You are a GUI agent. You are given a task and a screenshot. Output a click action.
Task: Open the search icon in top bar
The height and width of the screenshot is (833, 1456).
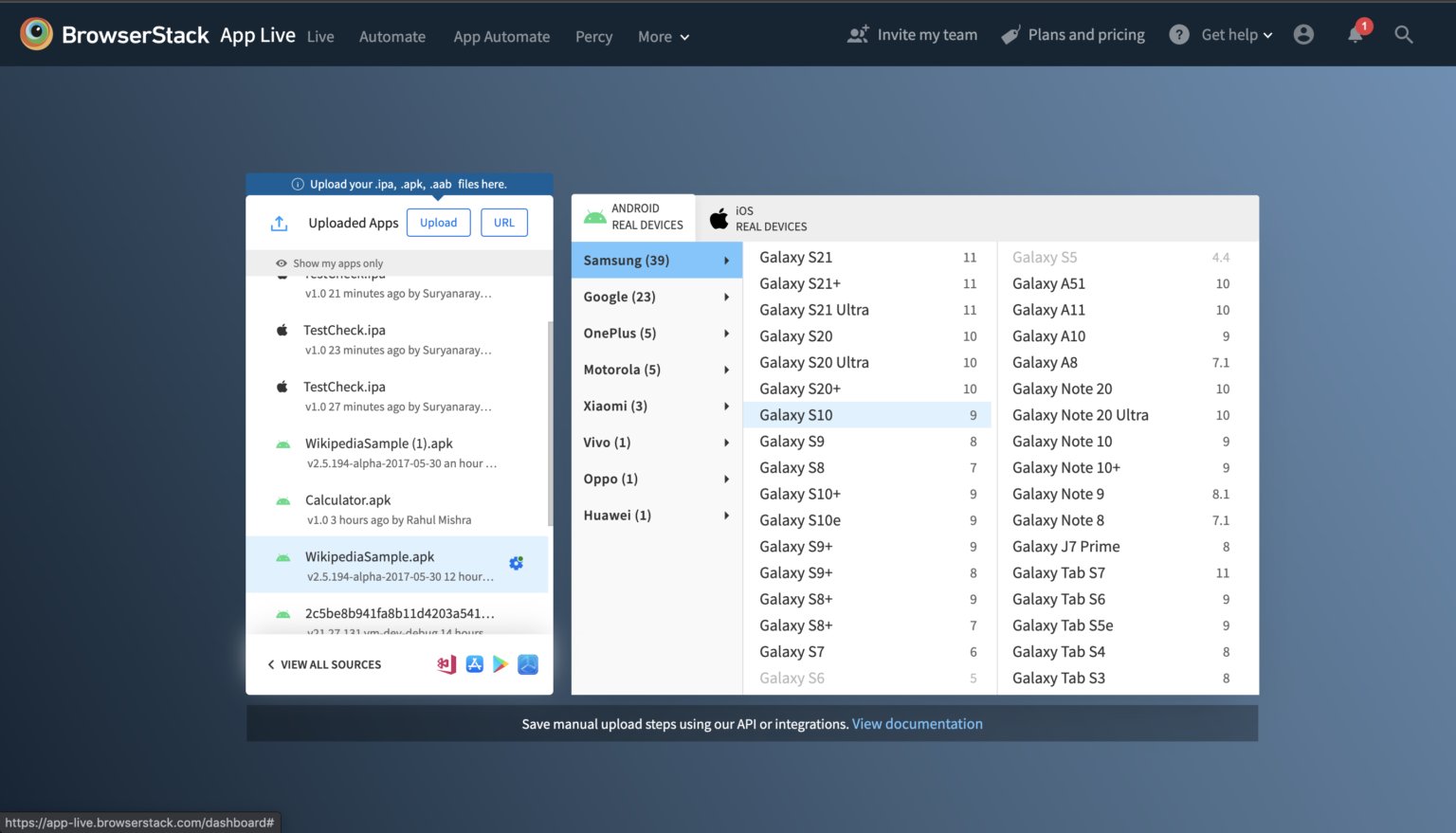(1404, 34)
